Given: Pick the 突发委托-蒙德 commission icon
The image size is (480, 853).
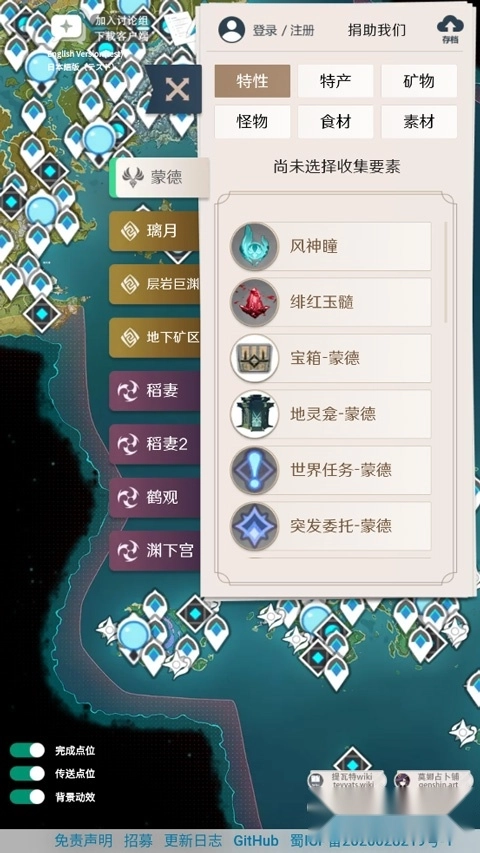Looking at the screenshot, I should tap(254, 526).
